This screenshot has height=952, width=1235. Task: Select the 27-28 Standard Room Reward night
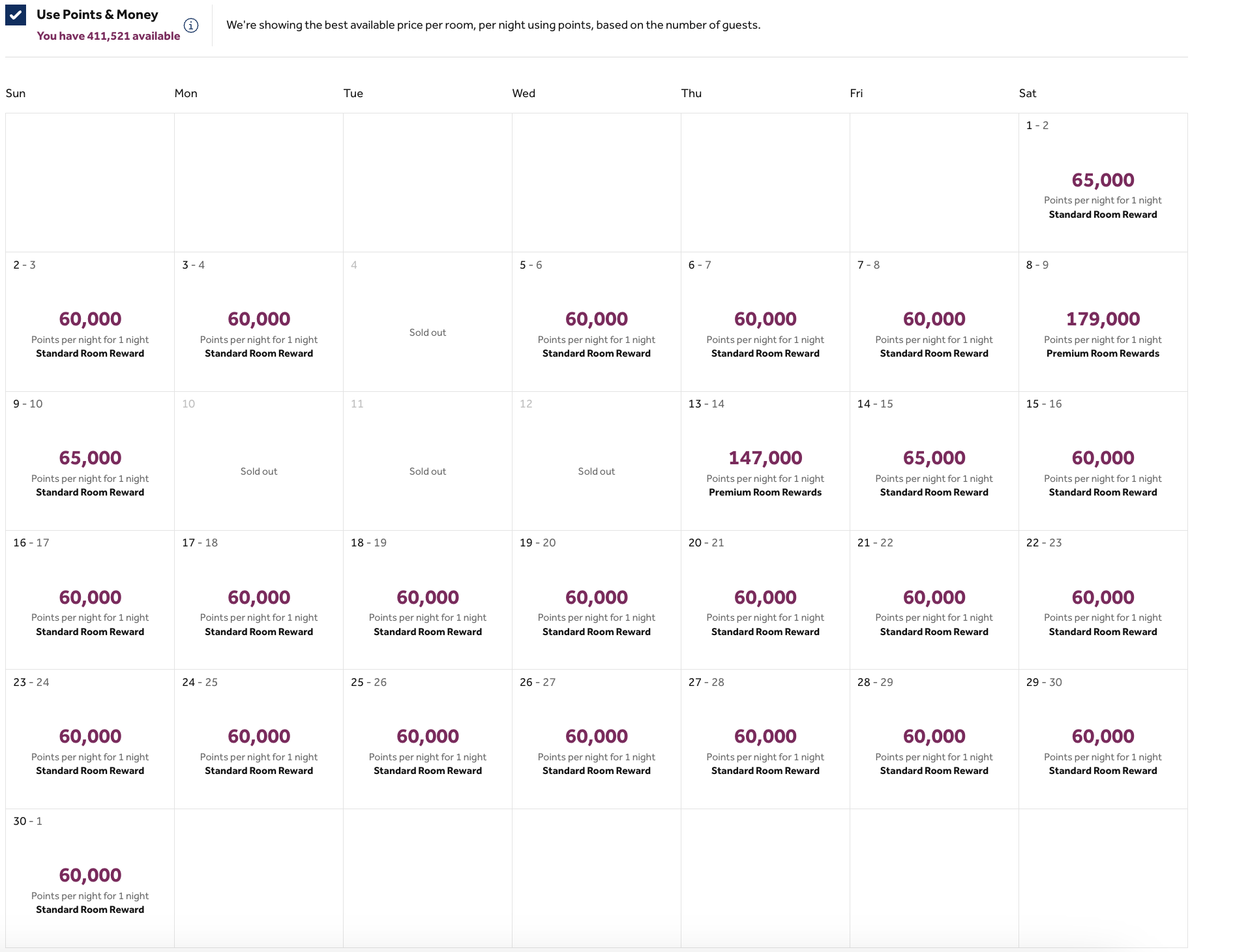tap(765, 739)
